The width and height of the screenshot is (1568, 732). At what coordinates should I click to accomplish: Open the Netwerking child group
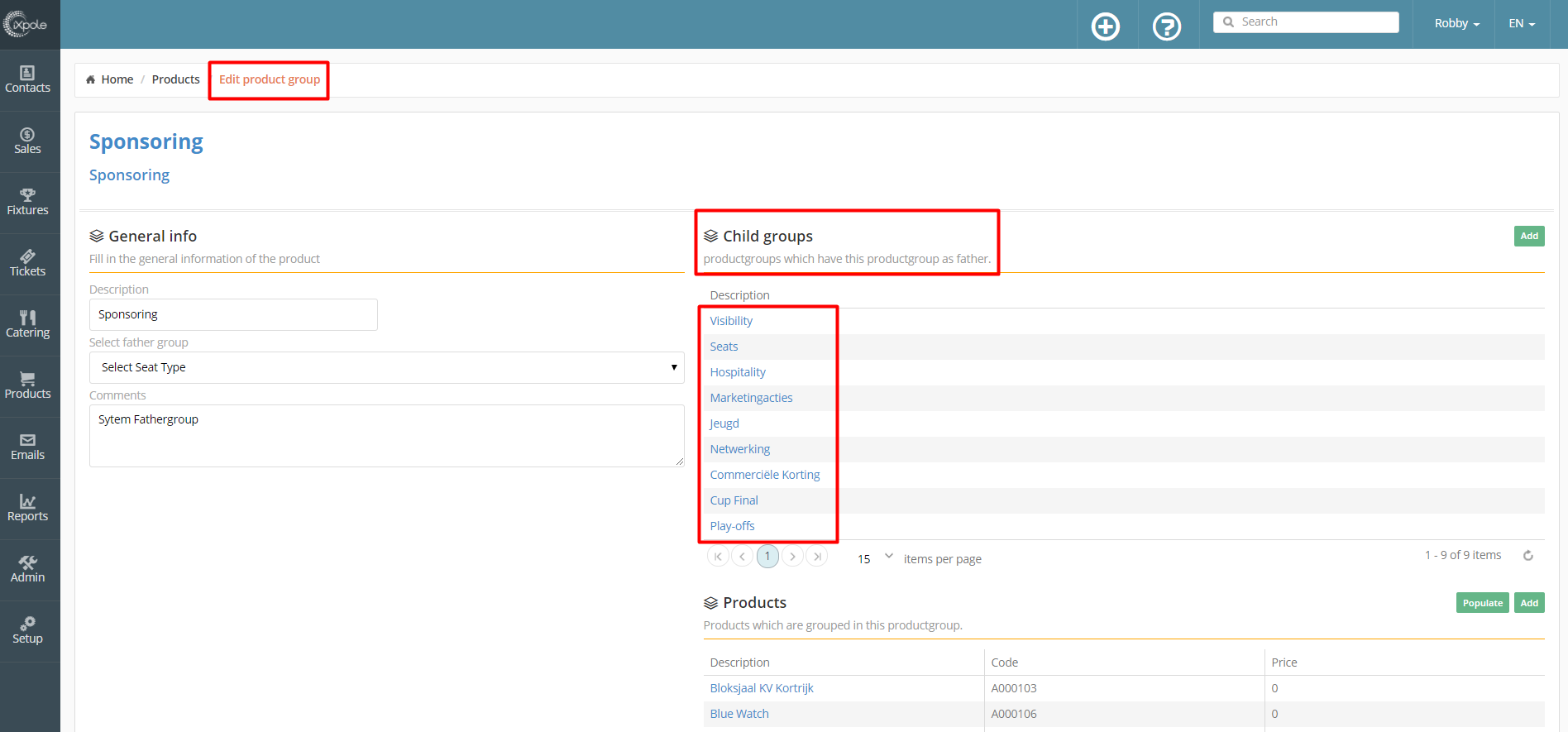click(739, 449)
